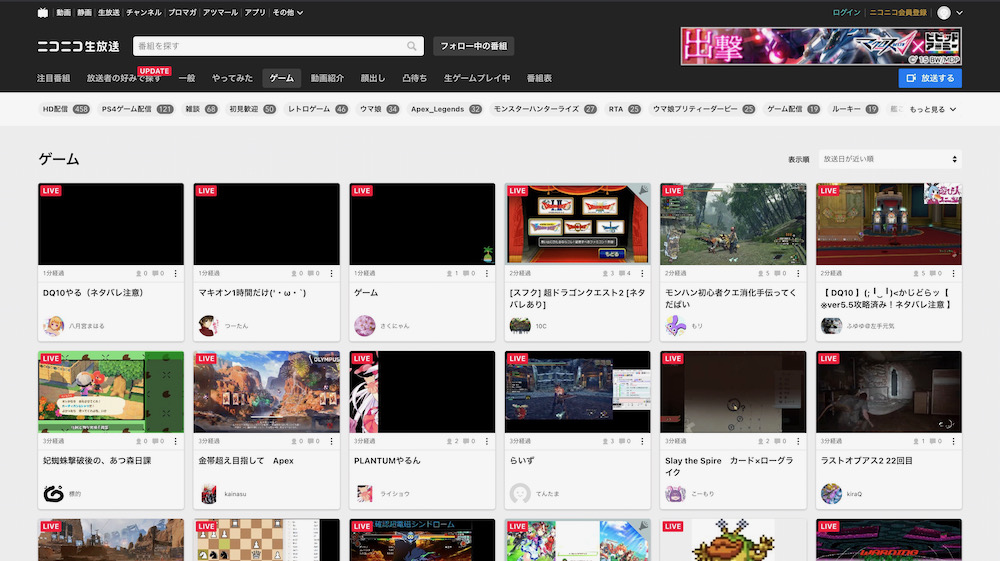Click the blue 放送する button
The width and height of the screenshot is (1000, 561).
tap(929, 78)
